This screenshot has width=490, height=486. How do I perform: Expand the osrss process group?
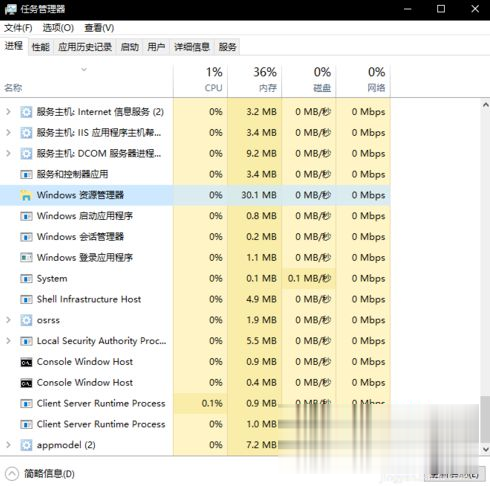8,320
